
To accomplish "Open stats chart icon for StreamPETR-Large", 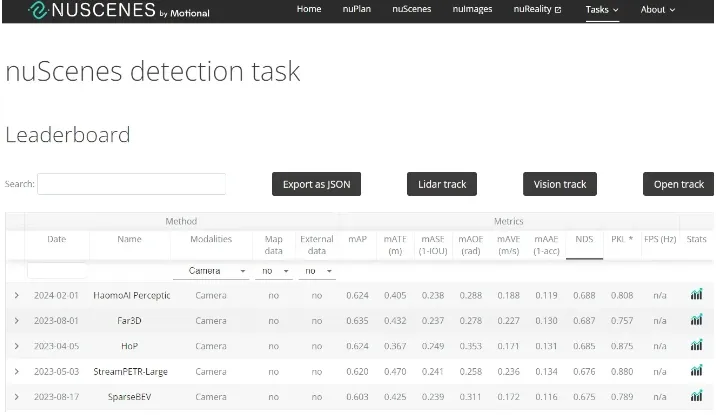I will [696, 371].
